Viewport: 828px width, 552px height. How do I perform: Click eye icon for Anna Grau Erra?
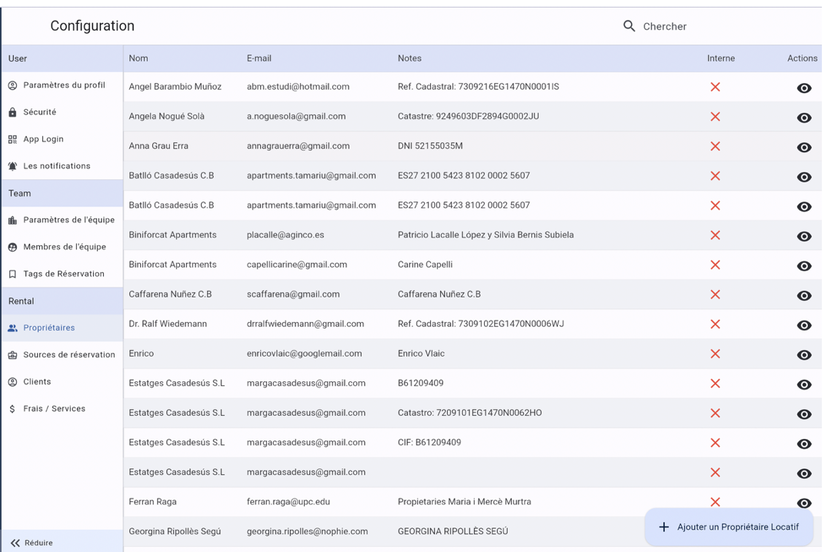804,147
